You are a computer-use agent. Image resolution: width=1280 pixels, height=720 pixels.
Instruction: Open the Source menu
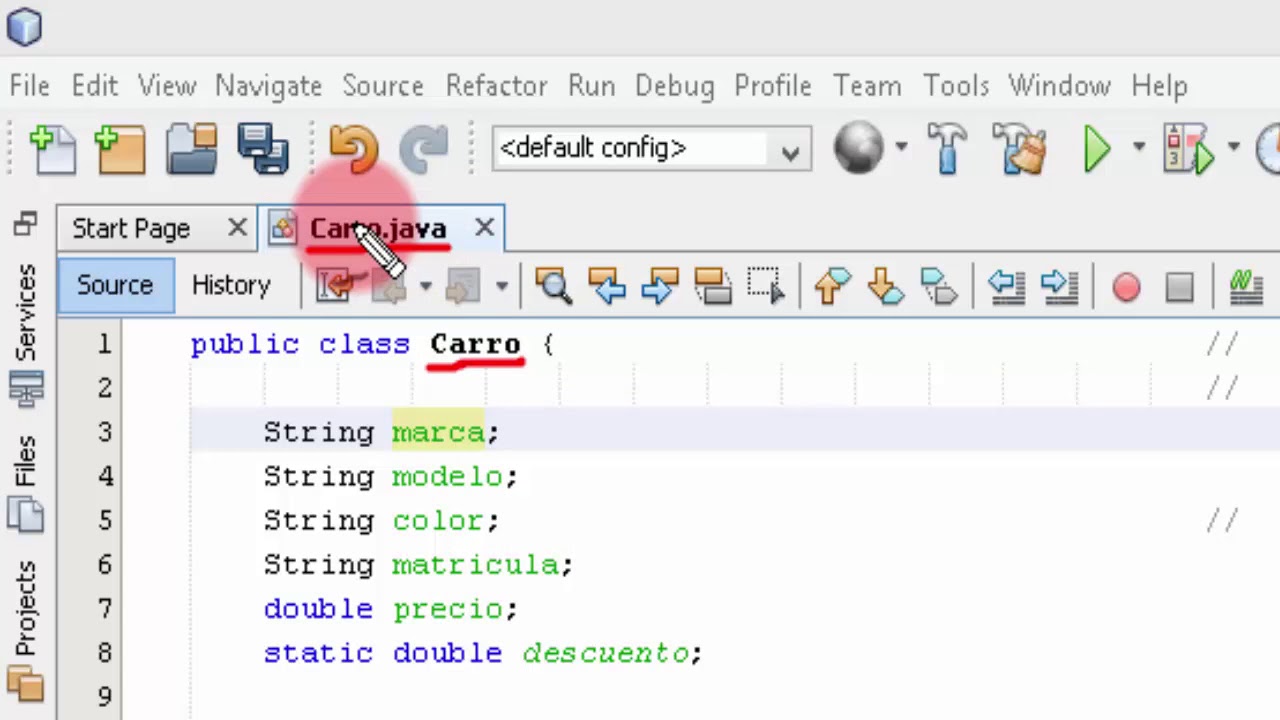pyautogui.click(x=383, y=86)
